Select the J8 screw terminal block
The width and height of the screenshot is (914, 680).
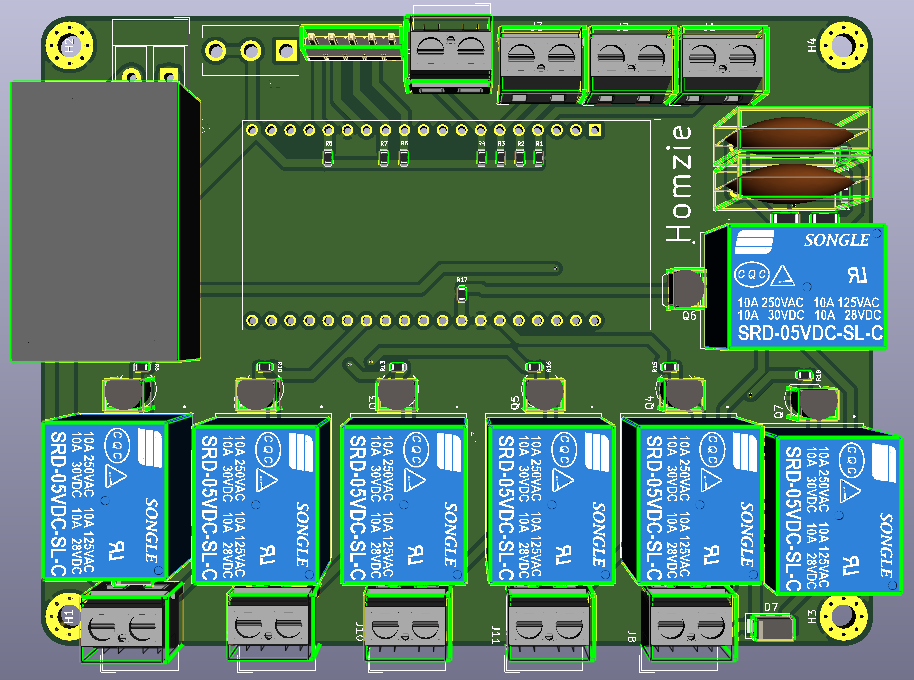(689, 625)
